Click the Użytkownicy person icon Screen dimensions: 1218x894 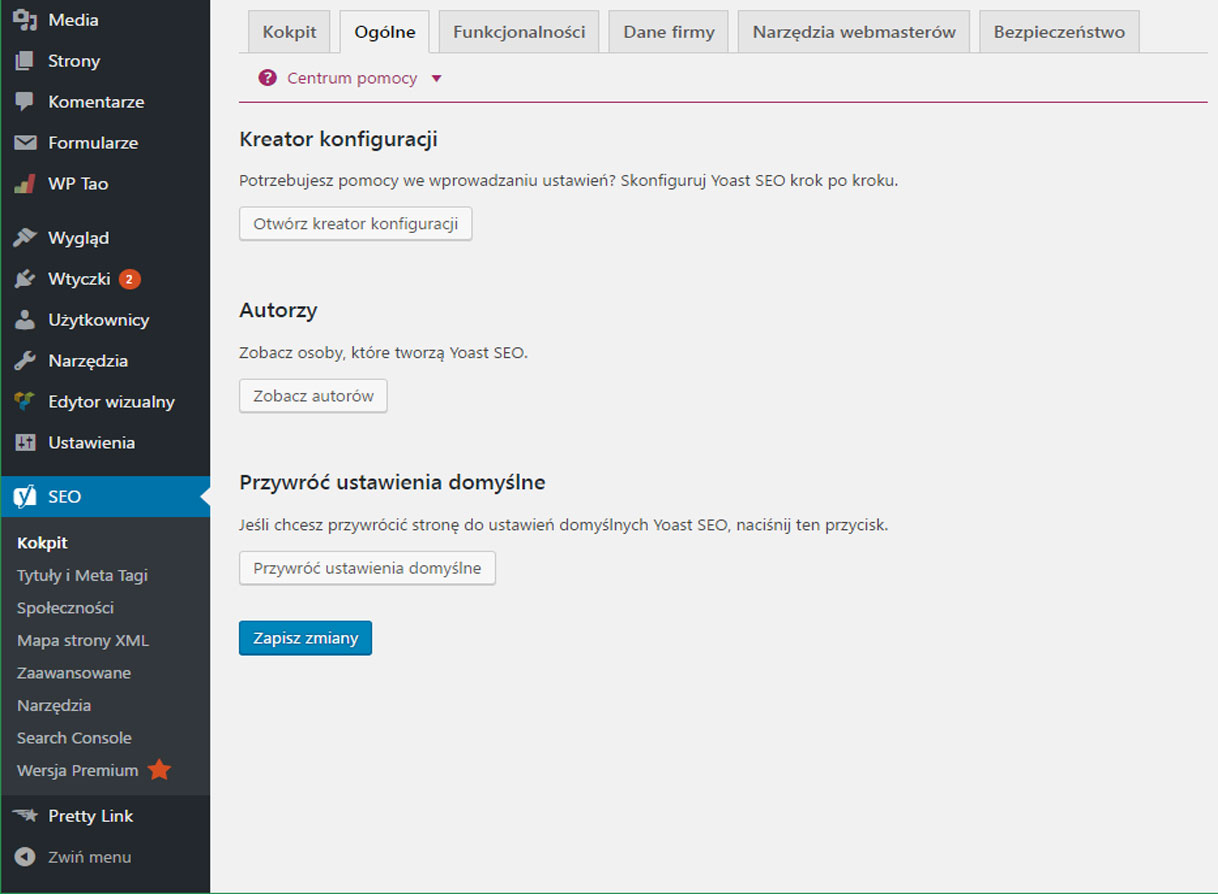tap(25, 320)
